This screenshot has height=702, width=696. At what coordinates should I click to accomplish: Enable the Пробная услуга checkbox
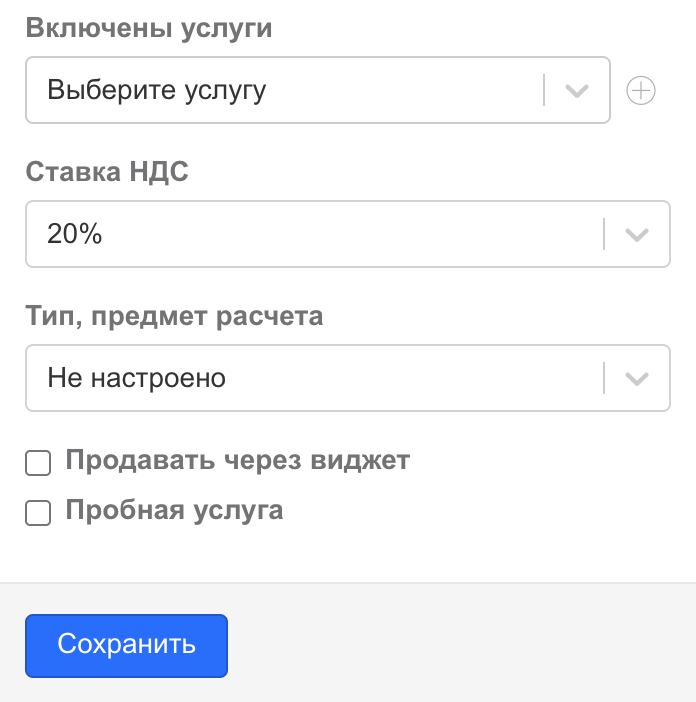(38, 512)
